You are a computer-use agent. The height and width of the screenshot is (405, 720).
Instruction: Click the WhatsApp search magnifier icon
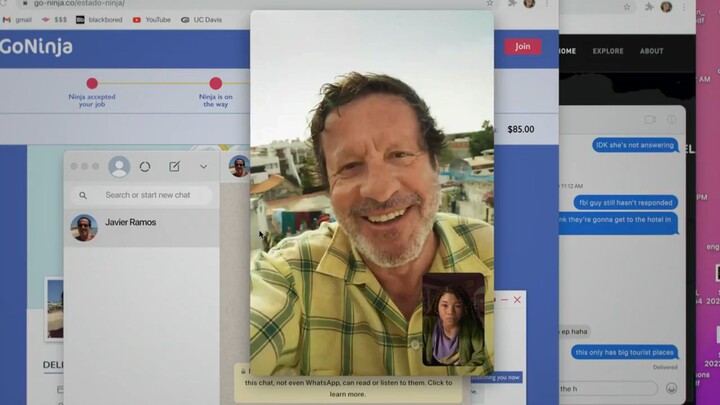83,195
